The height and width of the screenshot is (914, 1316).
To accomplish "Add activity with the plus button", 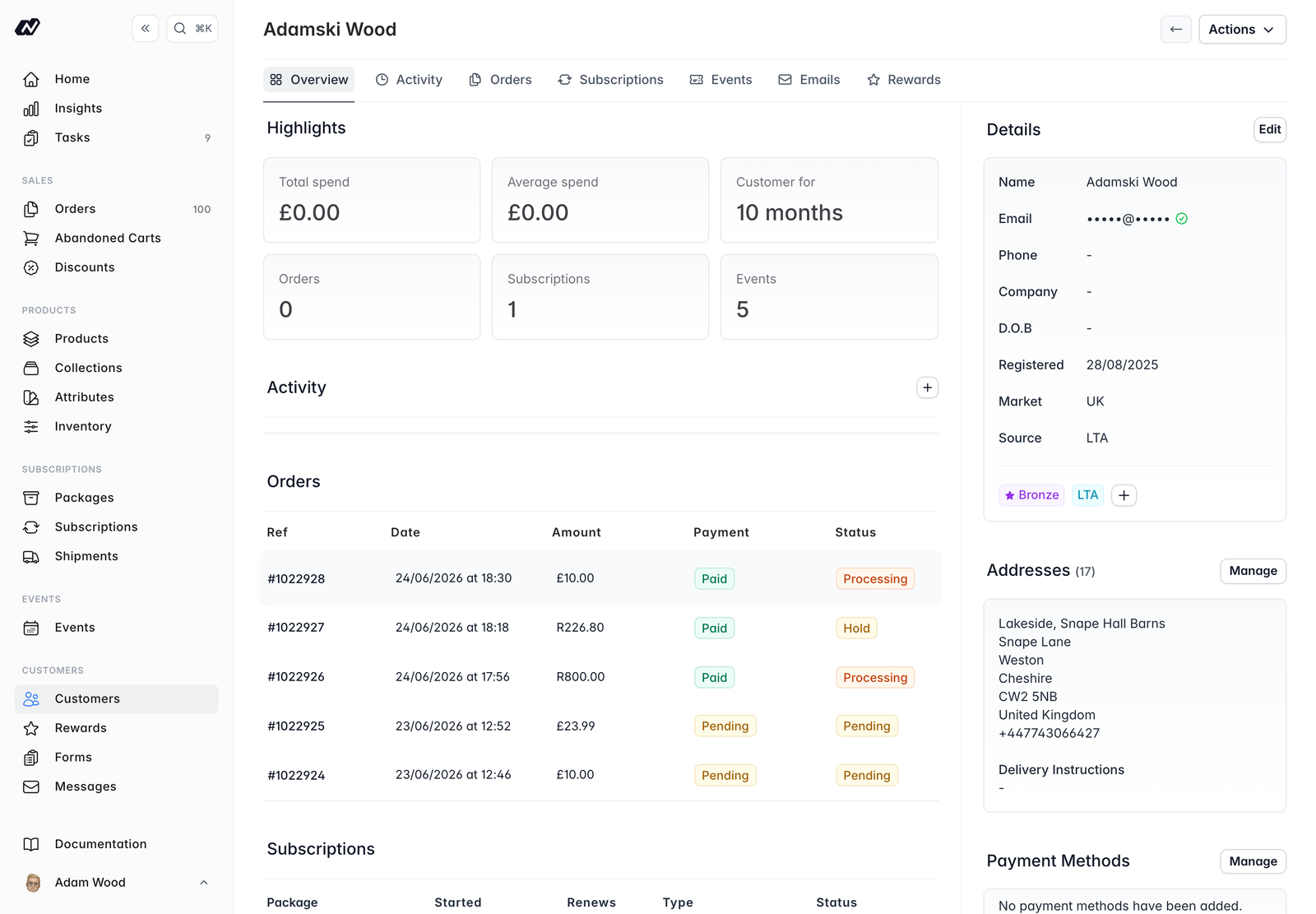I will tap(927, 387).
